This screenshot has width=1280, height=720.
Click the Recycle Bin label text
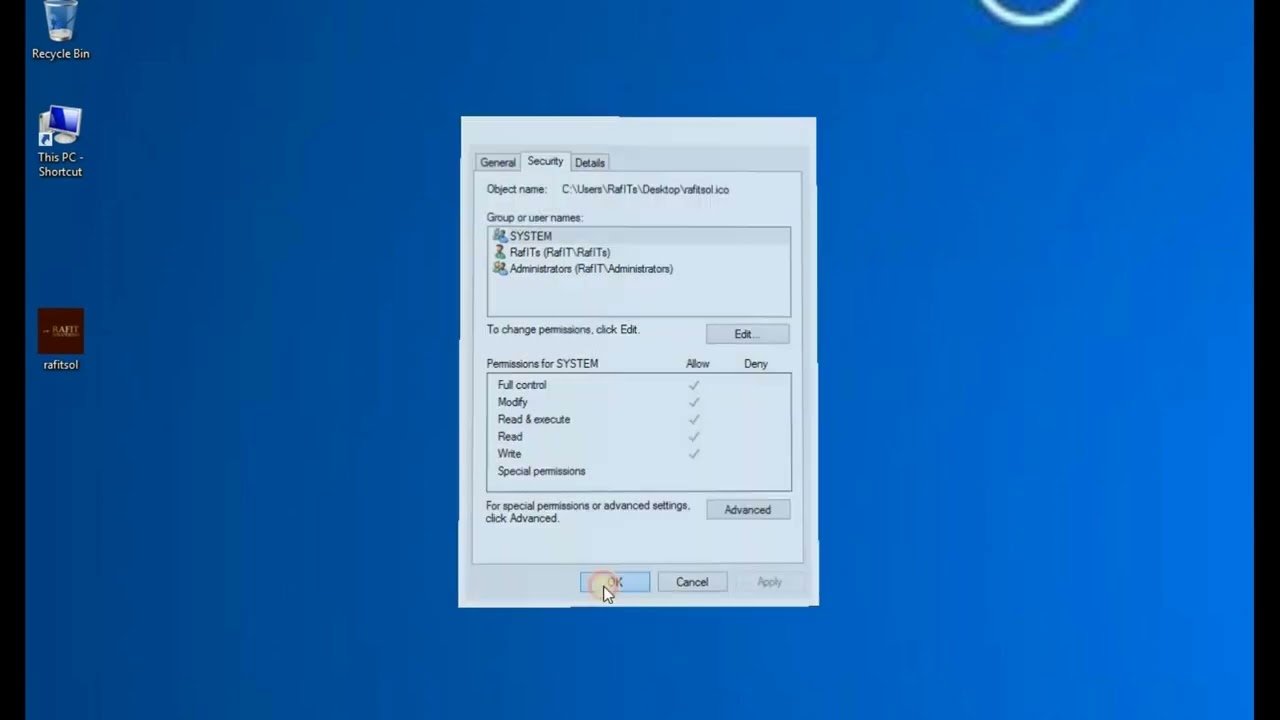click(x=60, y=54)
